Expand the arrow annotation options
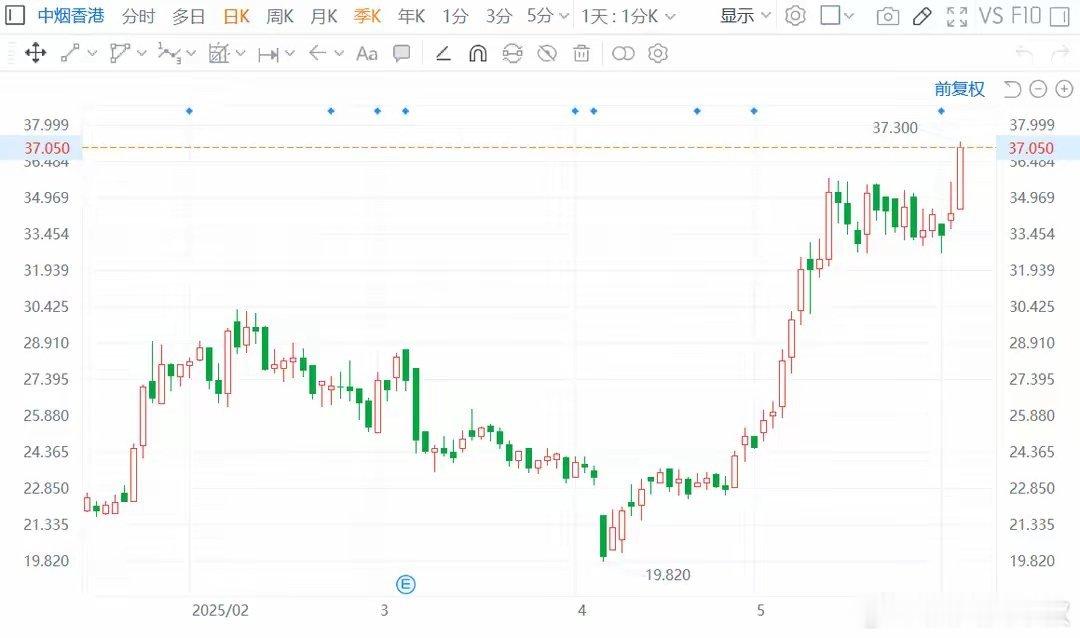Screen dimensions: 1080x638 339,53
